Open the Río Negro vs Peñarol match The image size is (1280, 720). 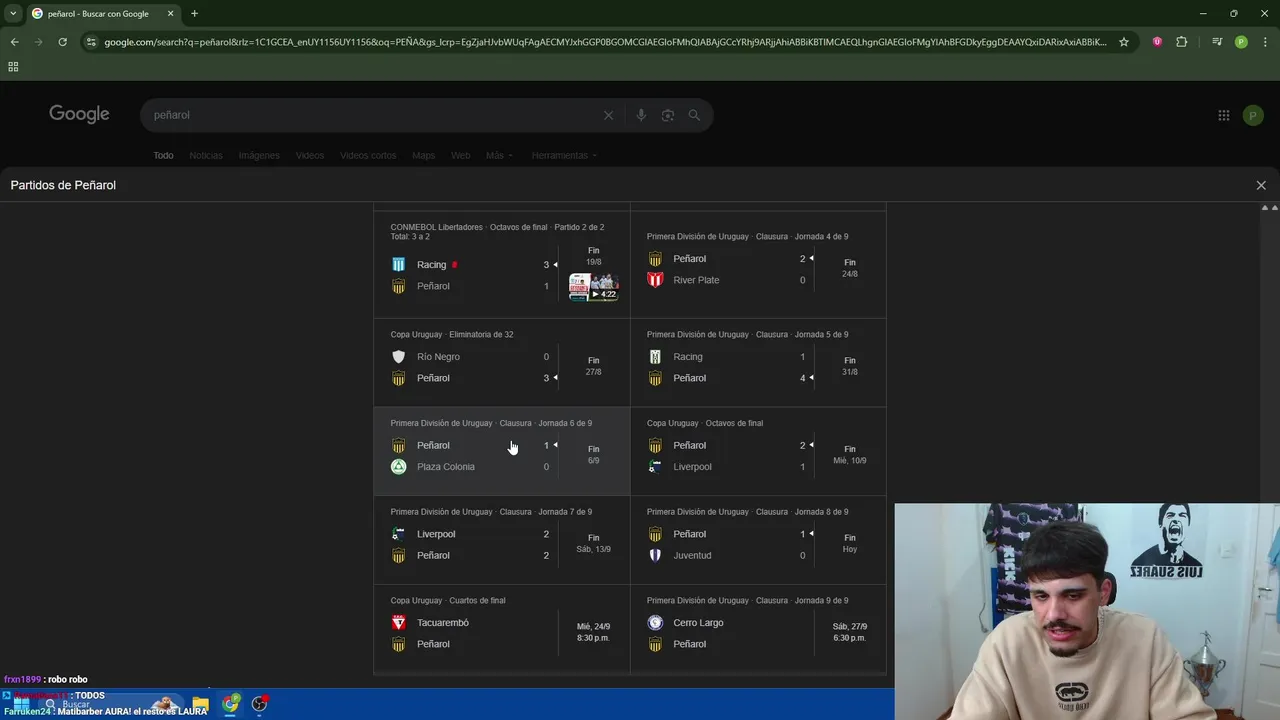coord(502,362)
